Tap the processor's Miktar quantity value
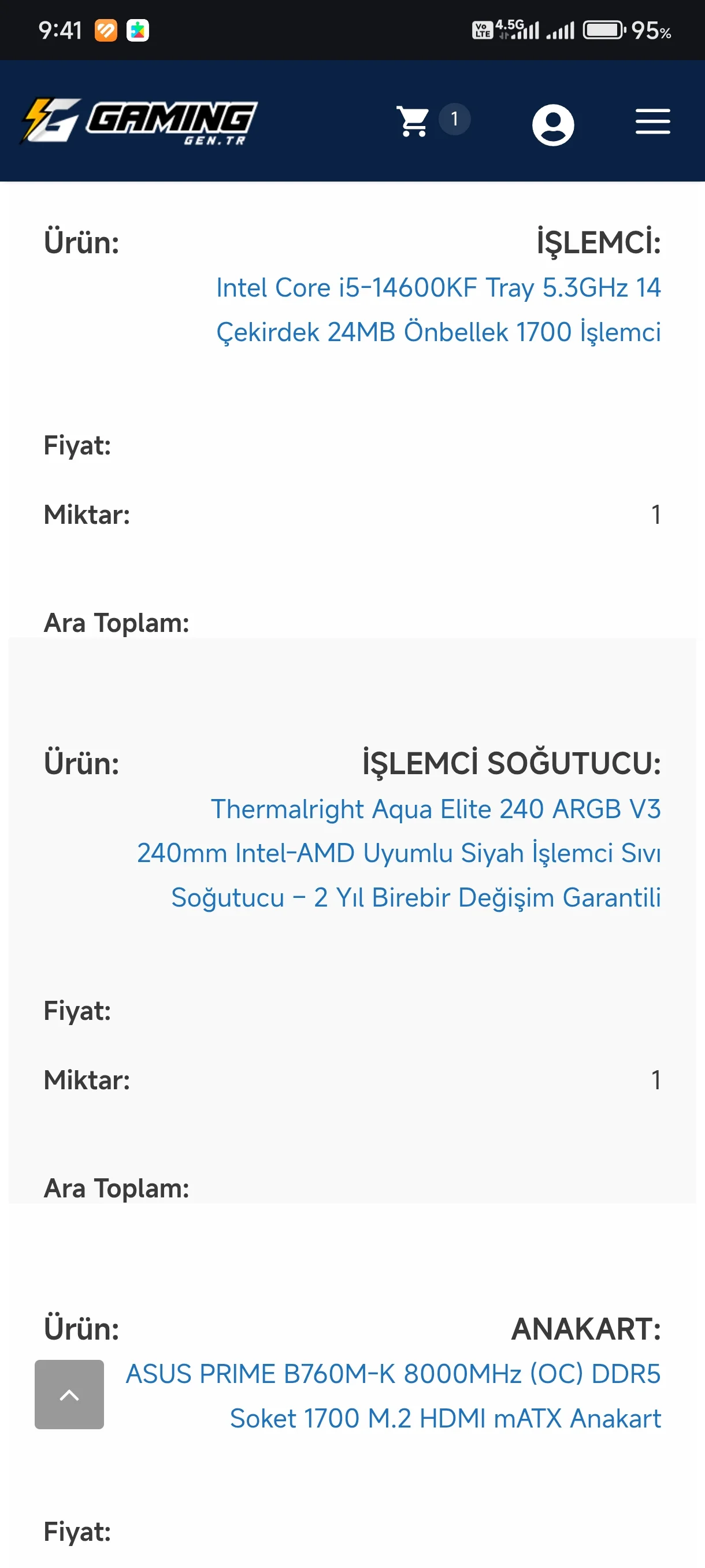The image size is (705, 1568). pos(655,515)
